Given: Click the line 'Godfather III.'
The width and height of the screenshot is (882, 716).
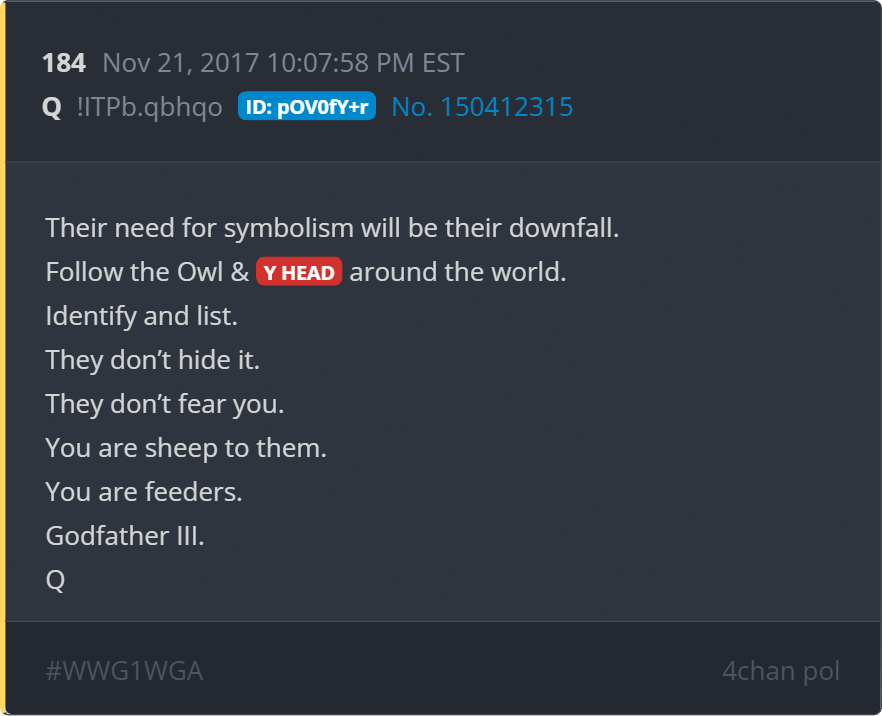Looking at the screenshot, I should 124,535.
